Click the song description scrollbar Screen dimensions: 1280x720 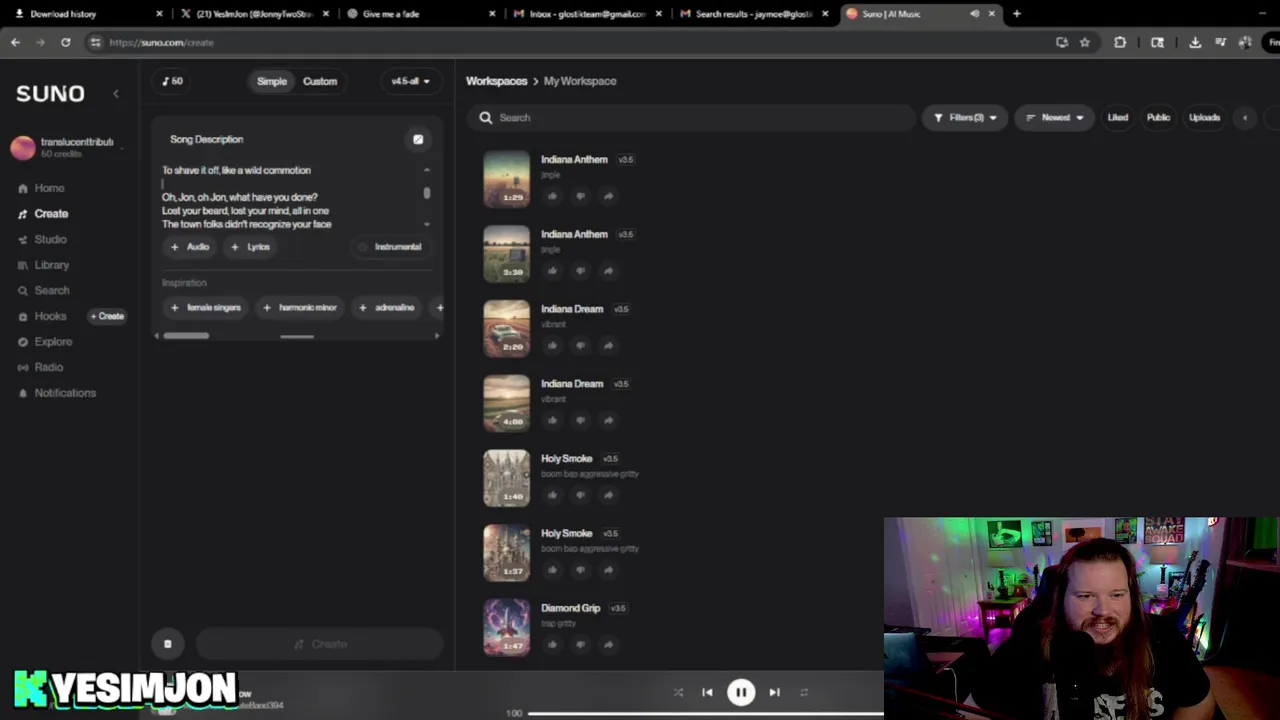[x=427, y=194]
